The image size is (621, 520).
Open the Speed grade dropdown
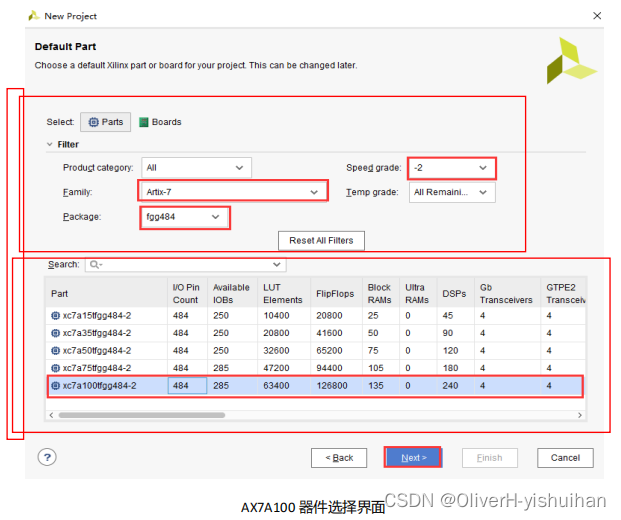click(x=451, y=168)
